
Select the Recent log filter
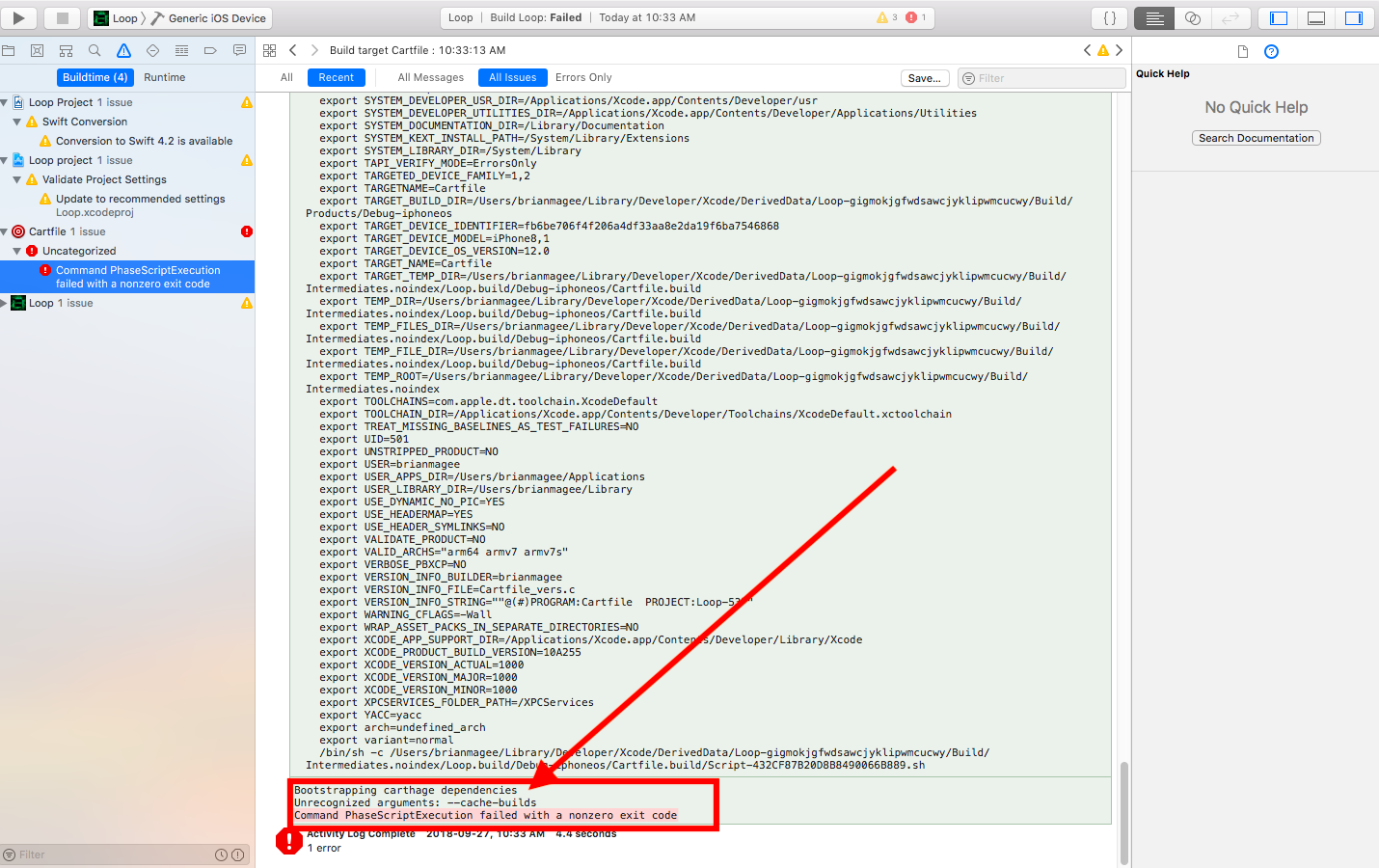tap(336, 77)
